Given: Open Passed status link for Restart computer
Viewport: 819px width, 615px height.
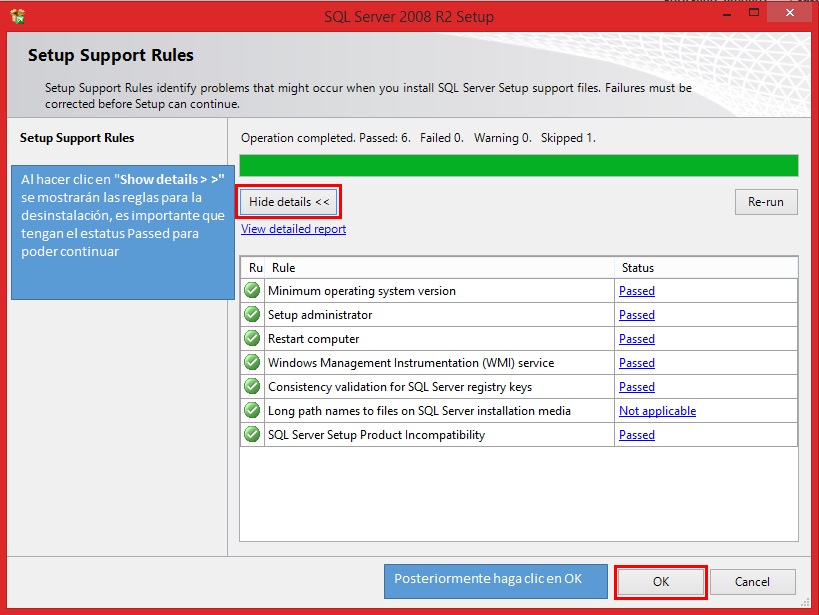Looking at the screenshot, I should click(637, 339).
